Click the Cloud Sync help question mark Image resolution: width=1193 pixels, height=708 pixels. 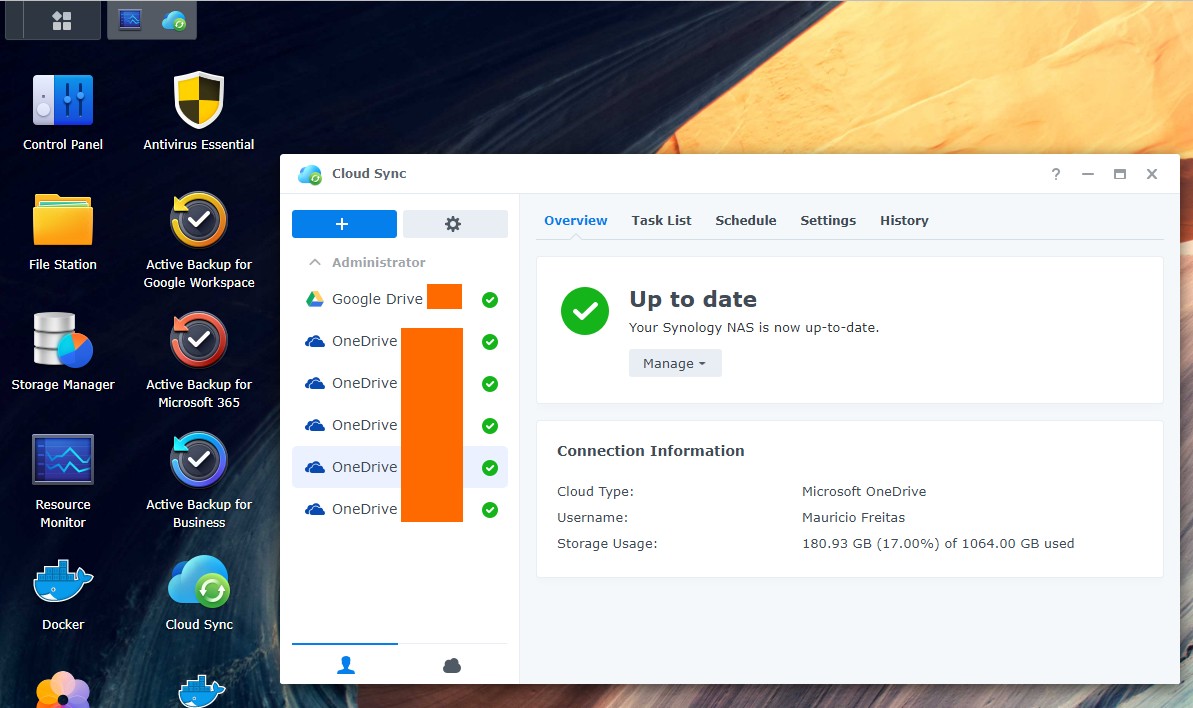click(x=1055, y=174)
